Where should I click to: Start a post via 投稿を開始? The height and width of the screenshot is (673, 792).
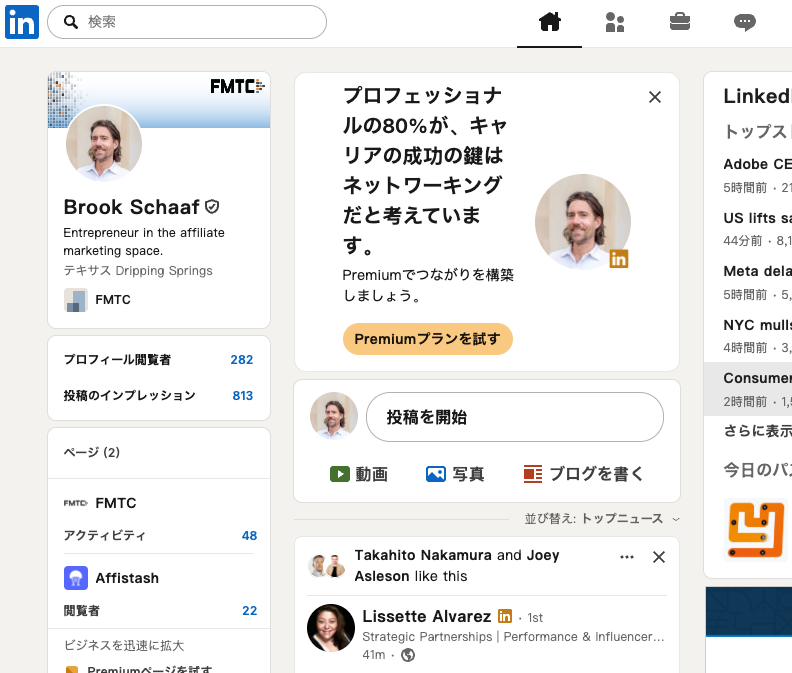coord(515,417)
